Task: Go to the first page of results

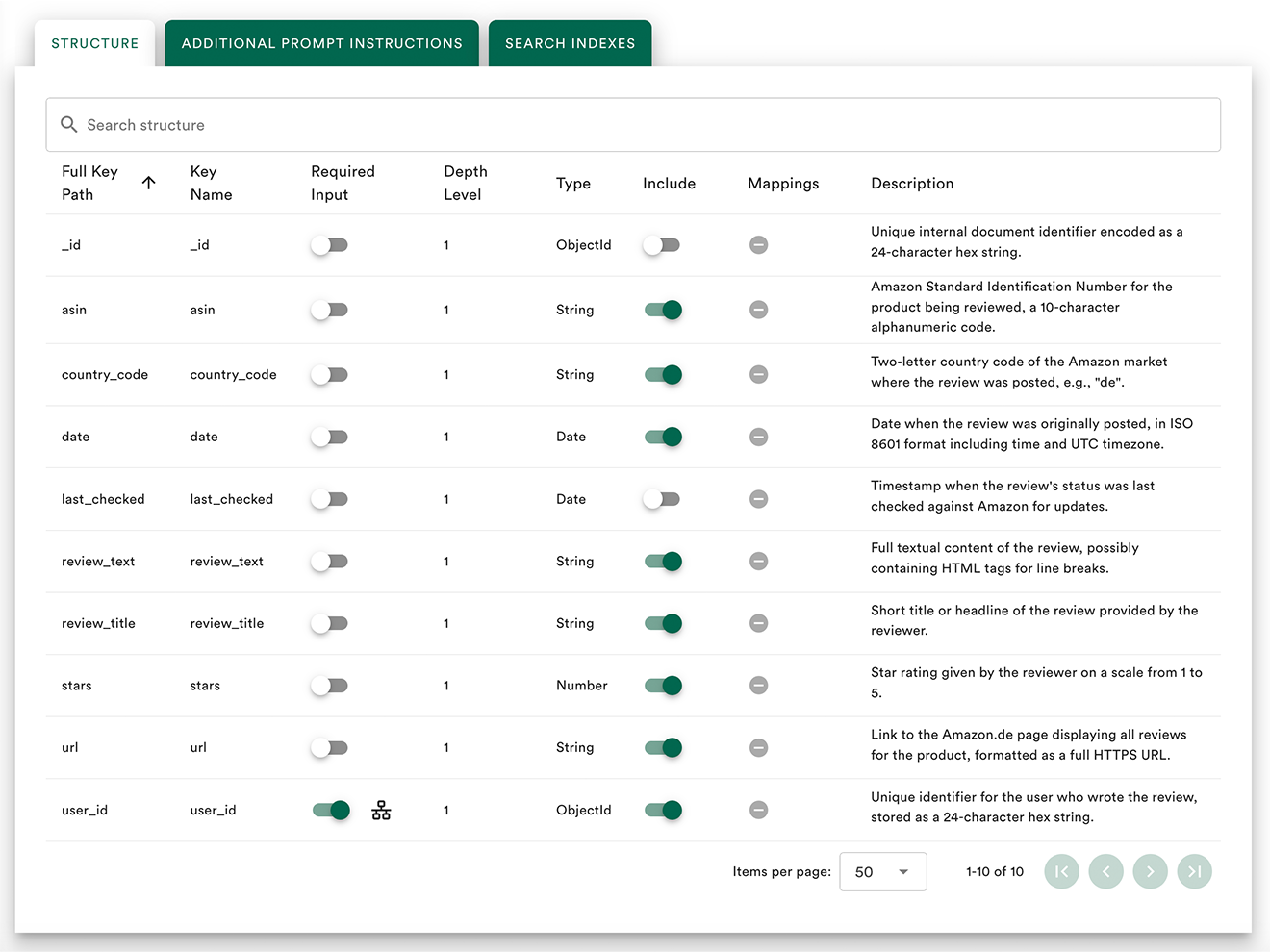Action: tap(1061, 872)
